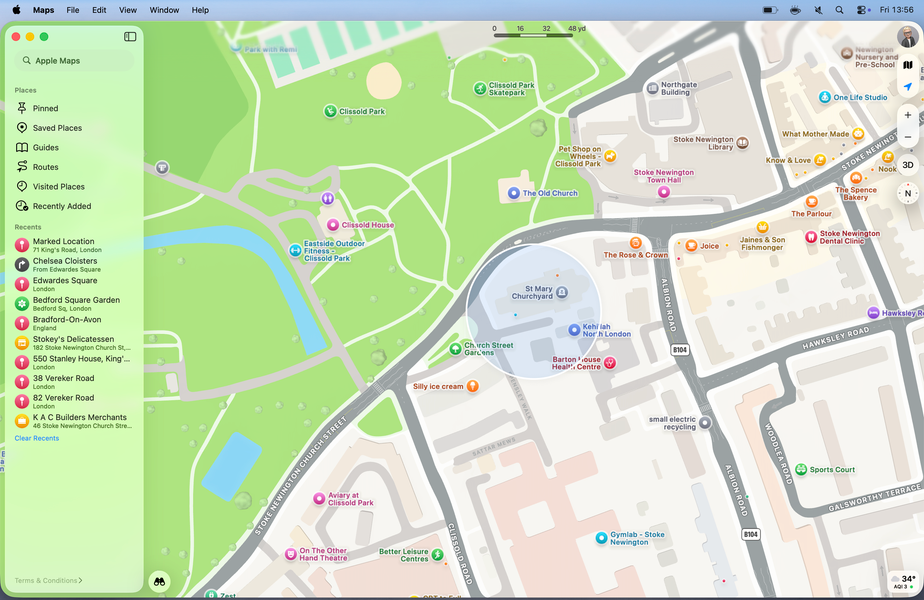Click the current location arrow button
The image size is (924, 600).
[908, 87]
